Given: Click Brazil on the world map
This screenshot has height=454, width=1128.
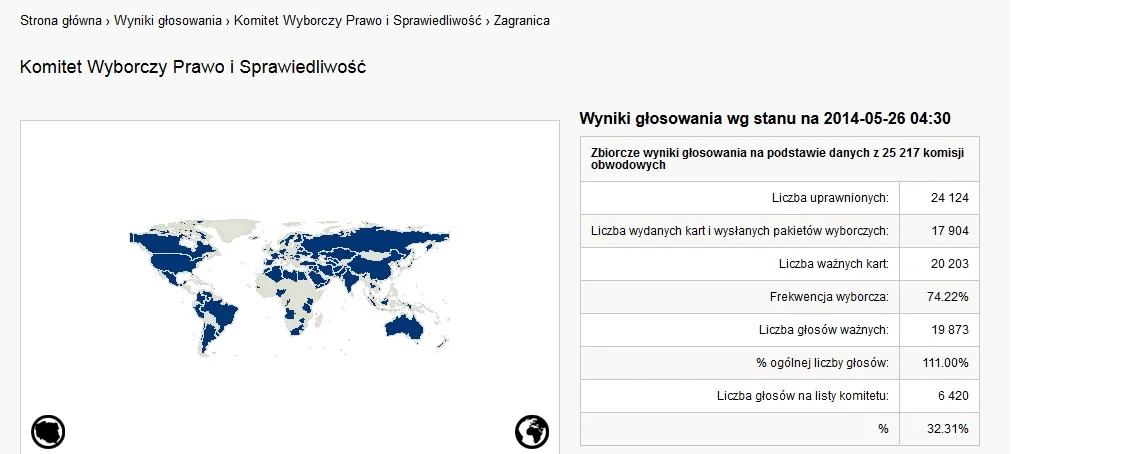Looking at the screenshot, I should (x=220, y=313).
